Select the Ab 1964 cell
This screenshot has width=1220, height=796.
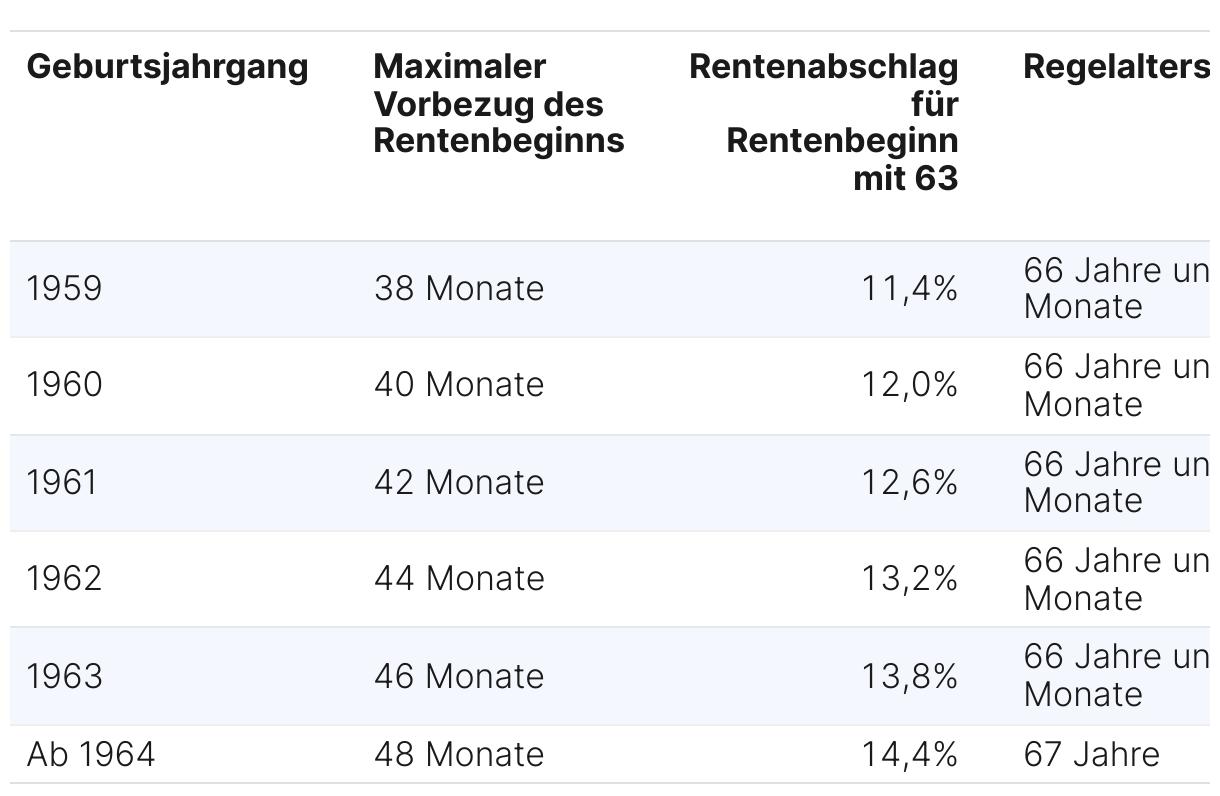pos(91,754)
